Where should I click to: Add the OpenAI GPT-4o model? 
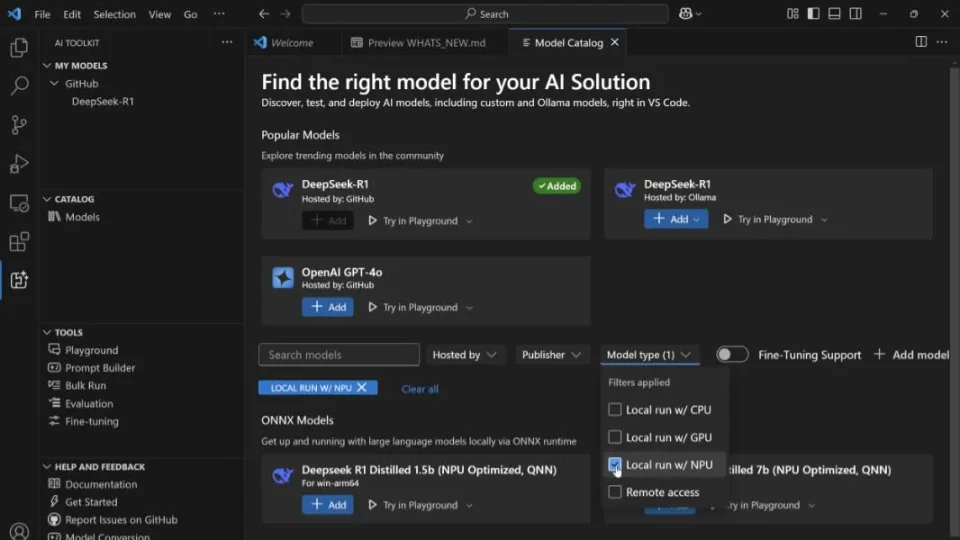(x=328, y=307)
